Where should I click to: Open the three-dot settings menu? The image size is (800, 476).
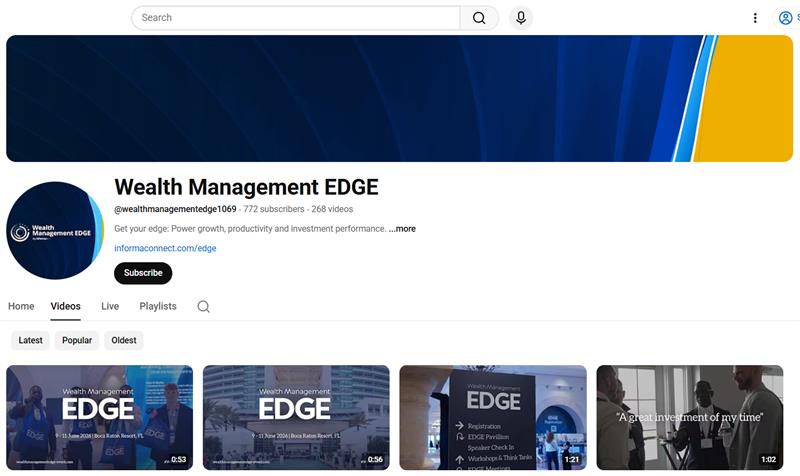pyautogui.click(x=755, y=18)
